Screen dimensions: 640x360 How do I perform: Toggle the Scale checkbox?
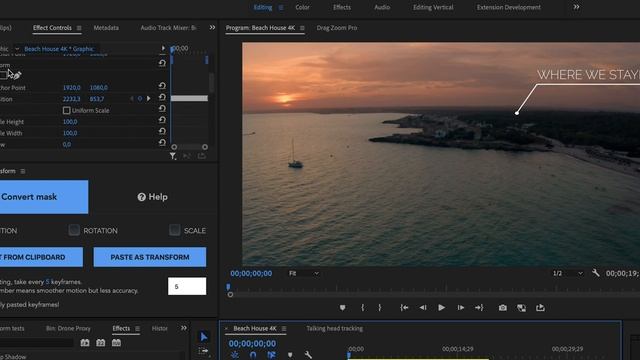(x=175, y=230)
